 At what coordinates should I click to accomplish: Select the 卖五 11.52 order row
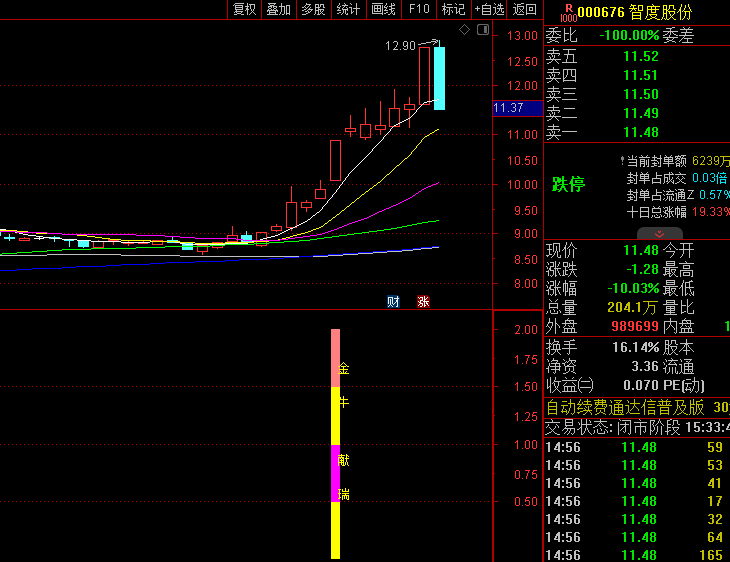[637, 56]
